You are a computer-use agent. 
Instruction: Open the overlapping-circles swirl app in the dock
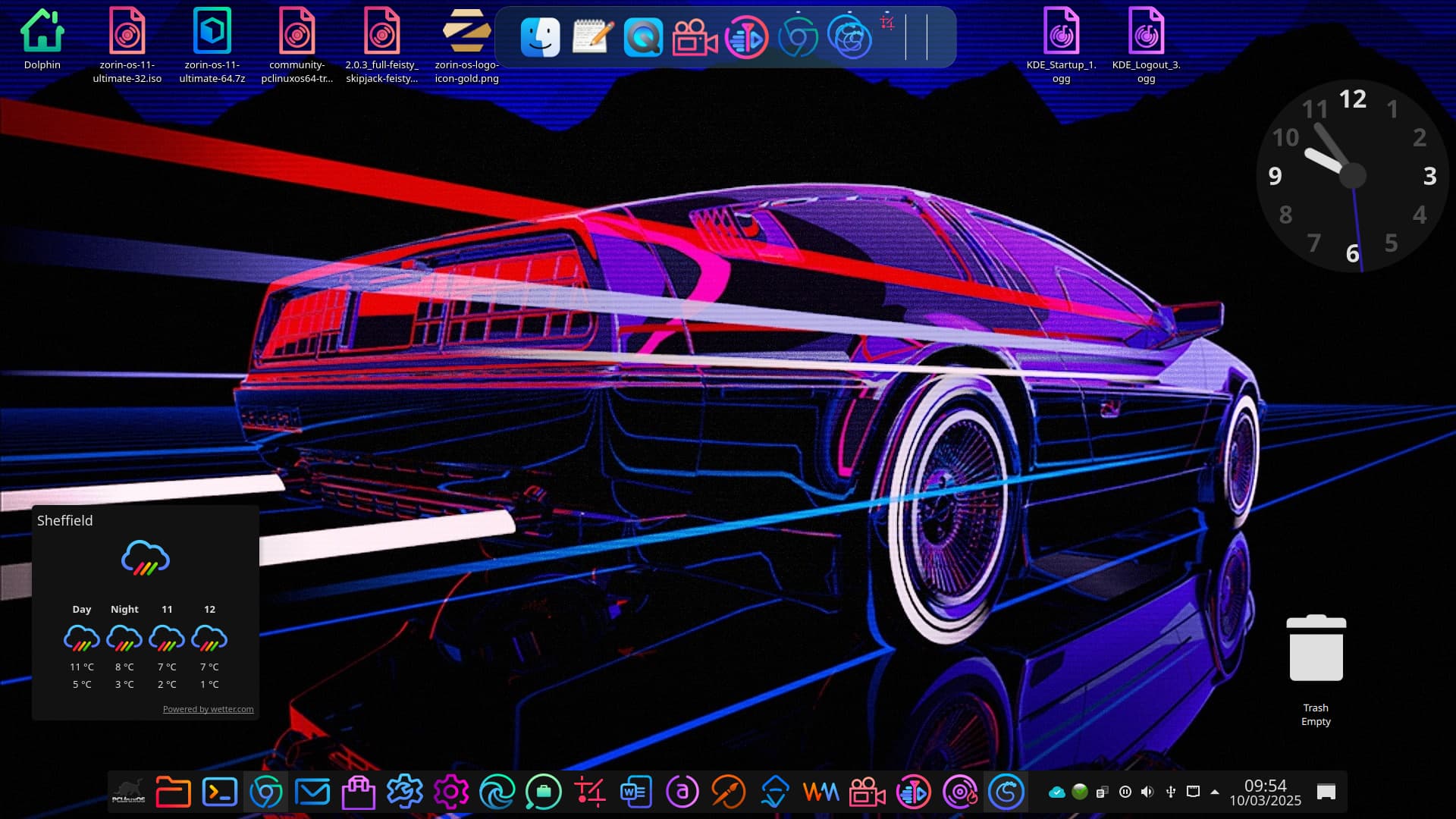coord(849,37)
